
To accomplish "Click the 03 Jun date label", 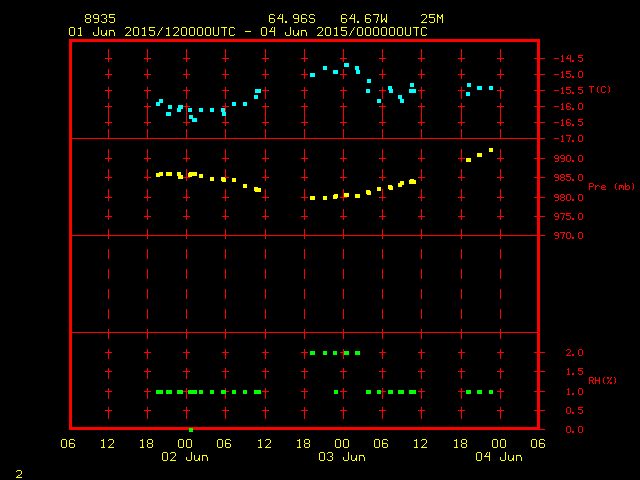I will pos(342,457).
